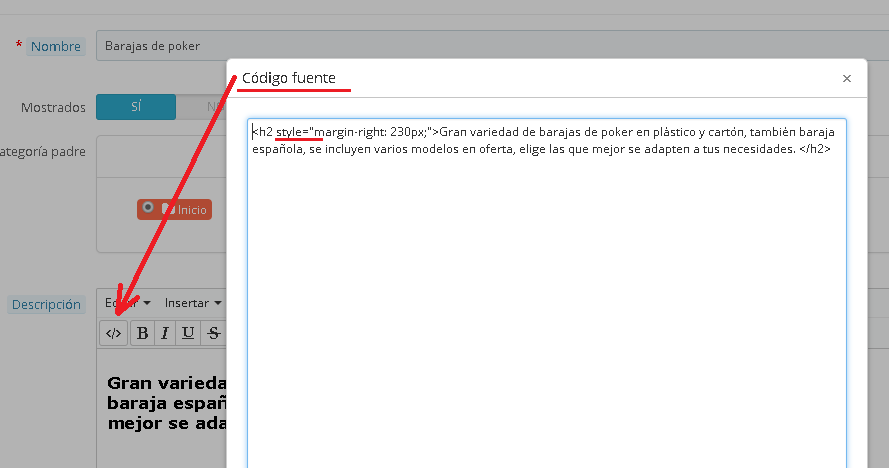The height and width of the screenshot is (468, 889).
Task: Select the Inicio radio button
Action: pyautogui.click(x=148, y=208)
